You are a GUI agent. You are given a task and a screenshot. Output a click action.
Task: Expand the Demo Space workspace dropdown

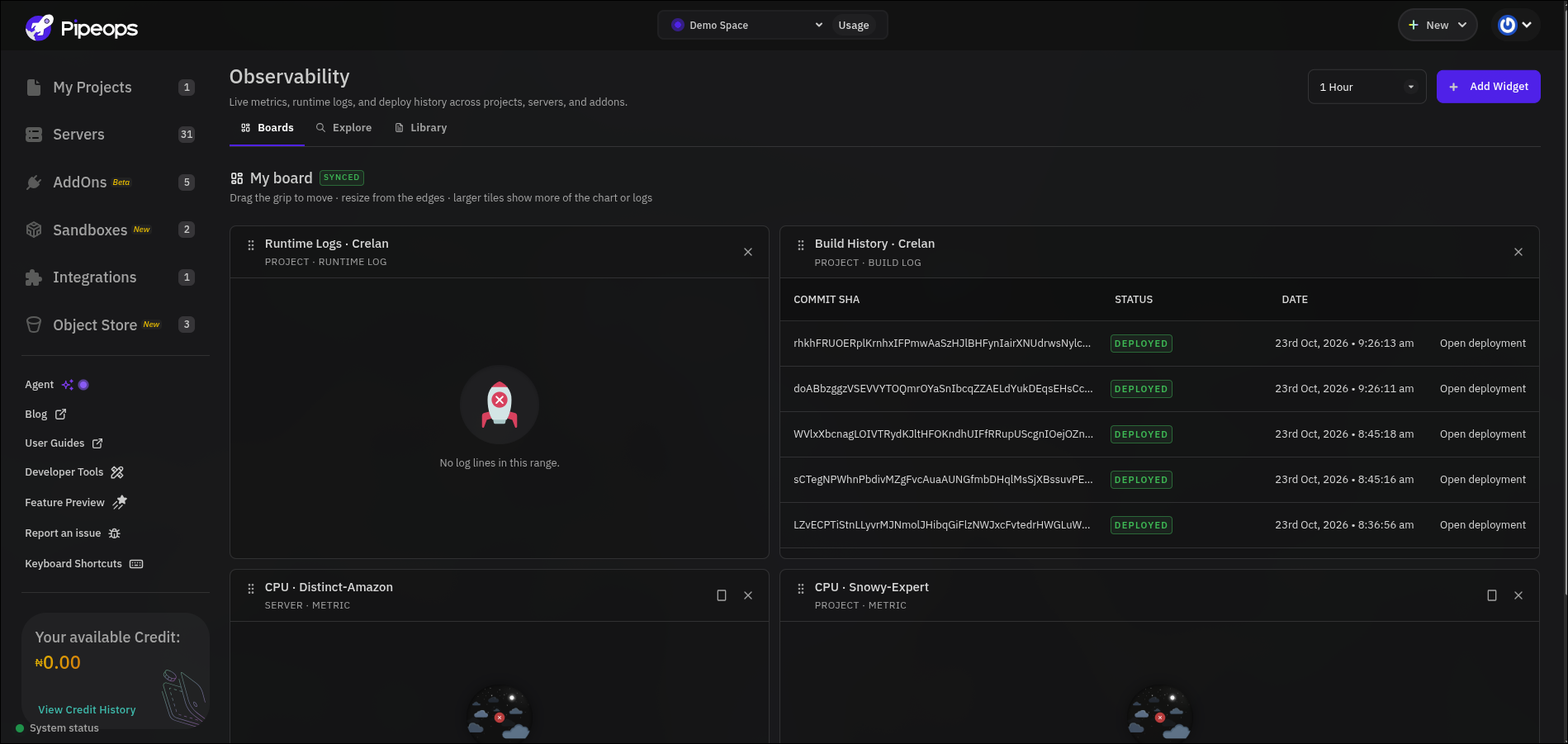(746, 25)
